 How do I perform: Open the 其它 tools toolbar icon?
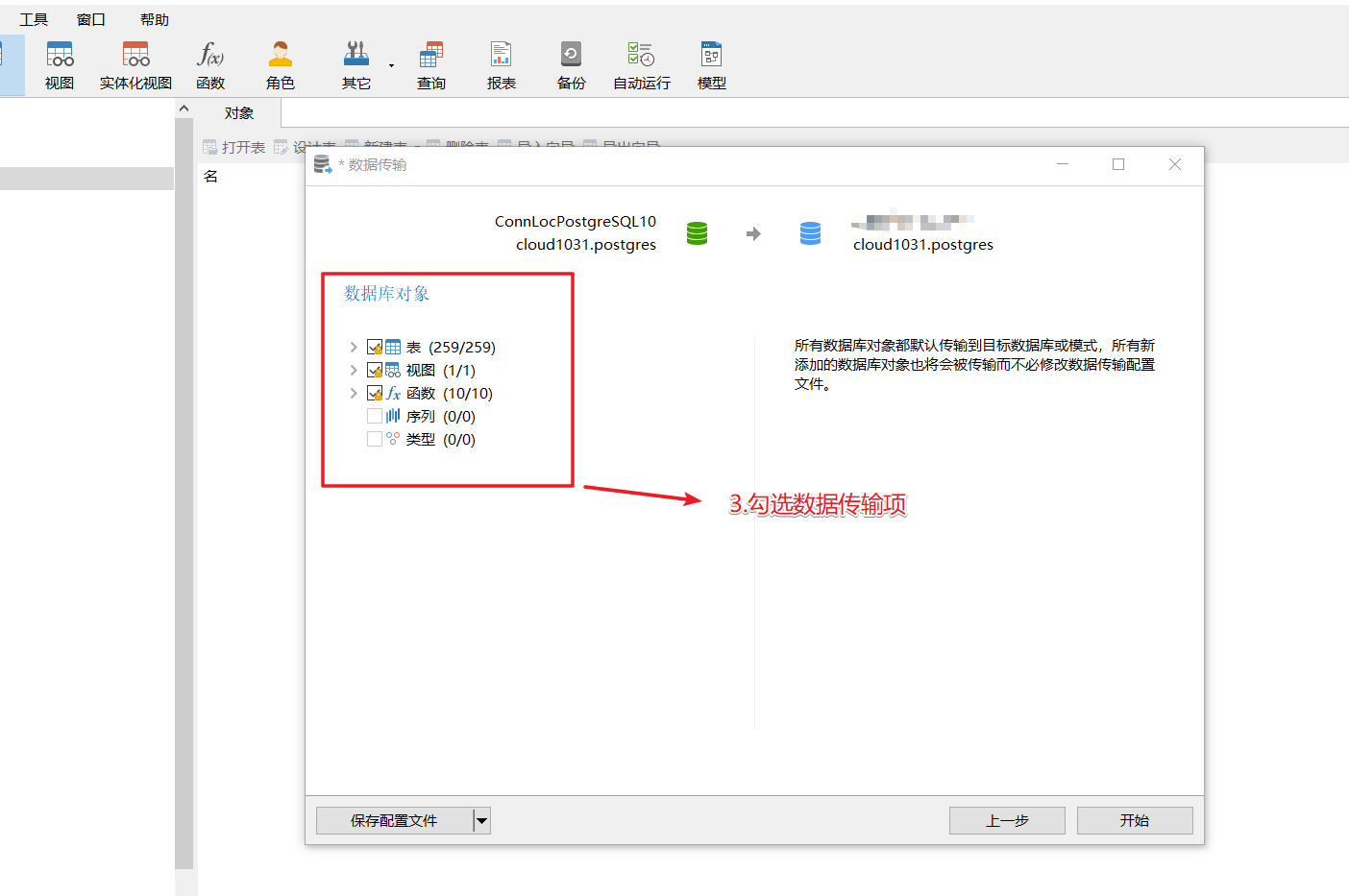pyautogui.click(x=356, y=65)
